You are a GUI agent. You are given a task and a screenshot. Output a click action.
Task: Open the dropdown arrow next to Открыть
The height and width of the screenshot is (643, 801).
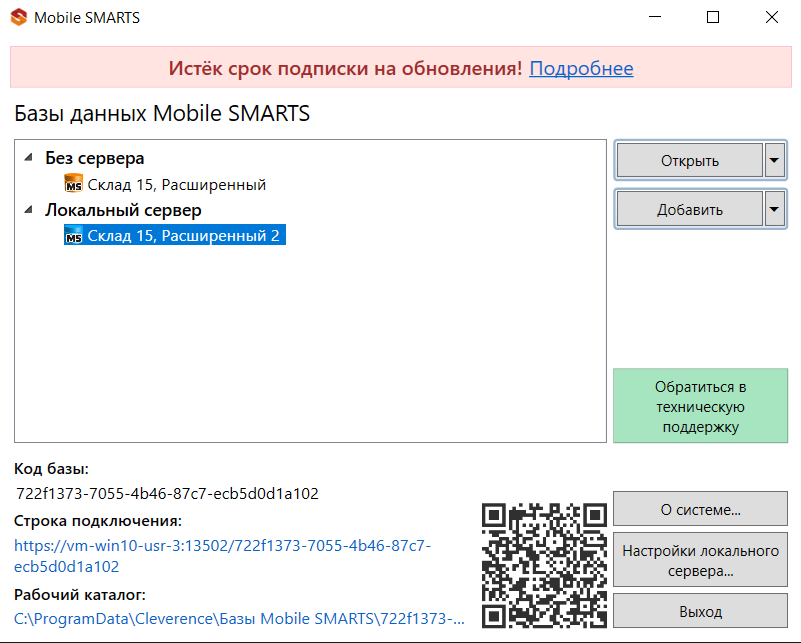click(774, 160)
